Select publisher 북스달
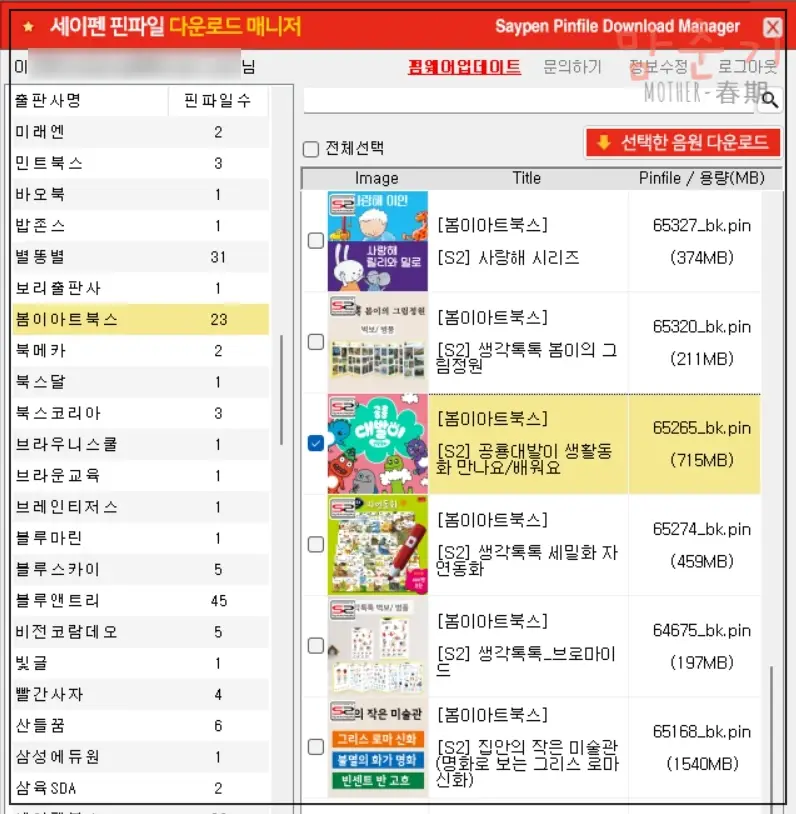The width and height of the screenshot is (796, 814). tap(140, 382)
